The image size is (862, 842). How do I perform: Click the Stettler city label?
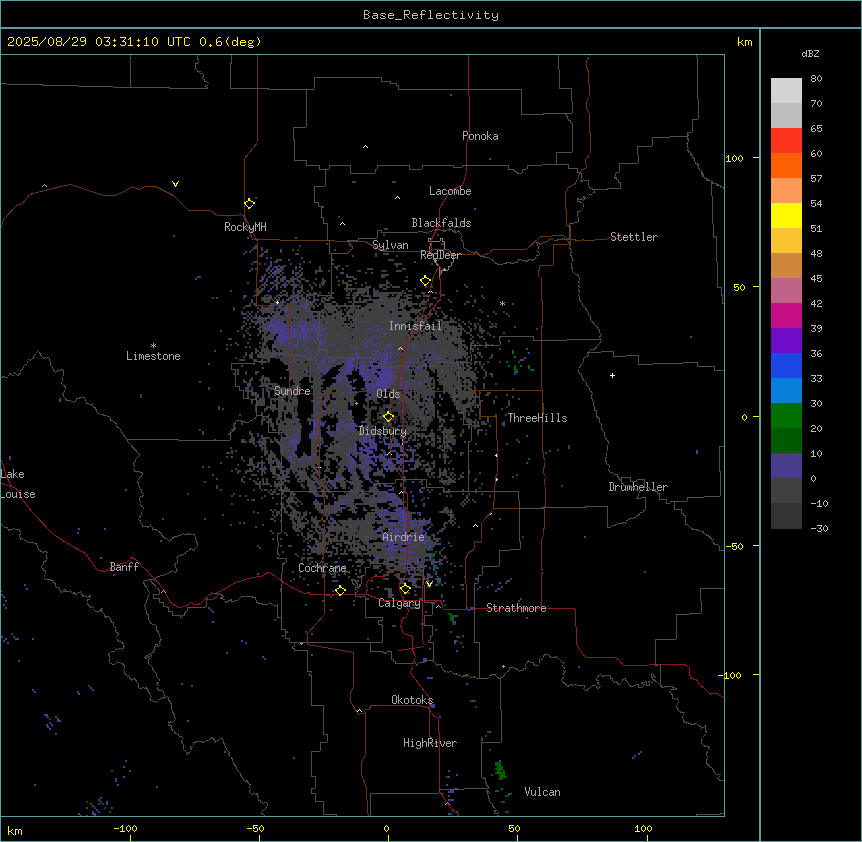coord(633,237)
